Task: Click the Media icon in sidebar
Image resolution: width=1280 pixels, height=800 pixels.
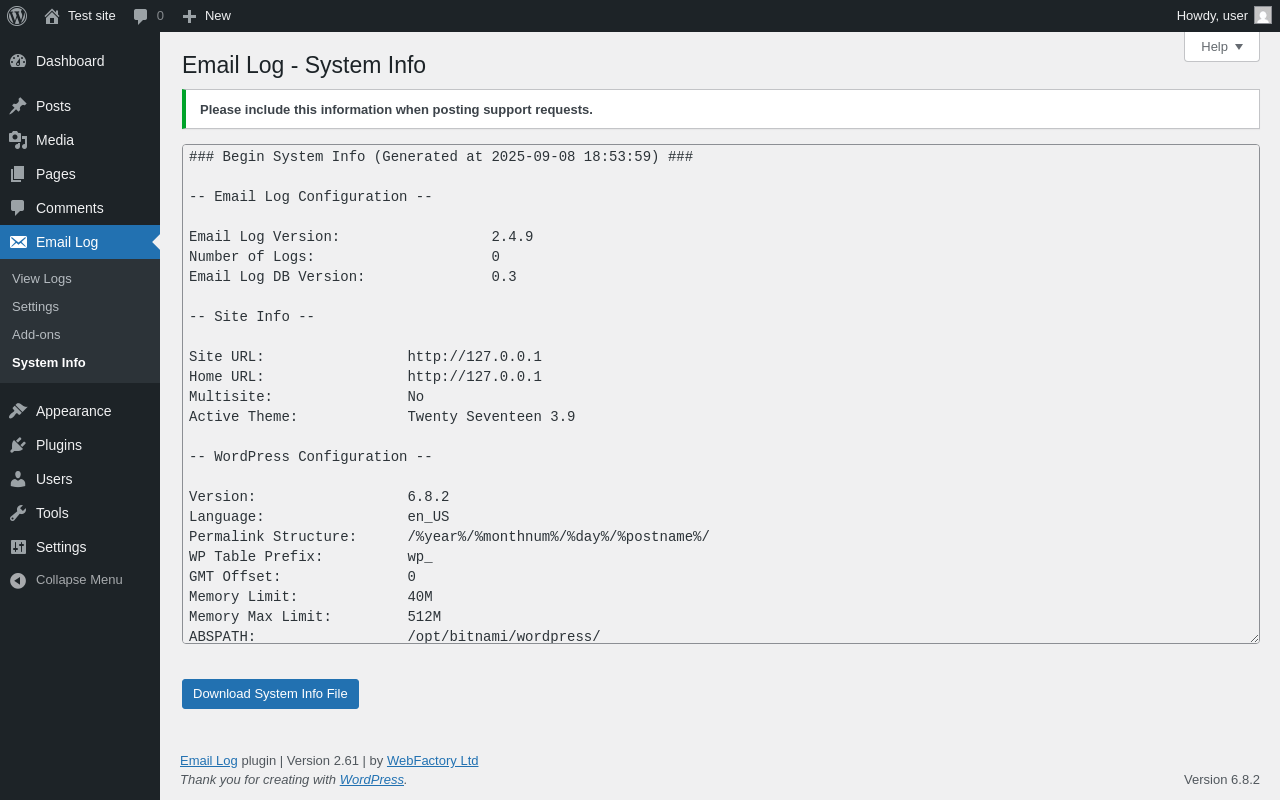Action: [x=18, y=140]
